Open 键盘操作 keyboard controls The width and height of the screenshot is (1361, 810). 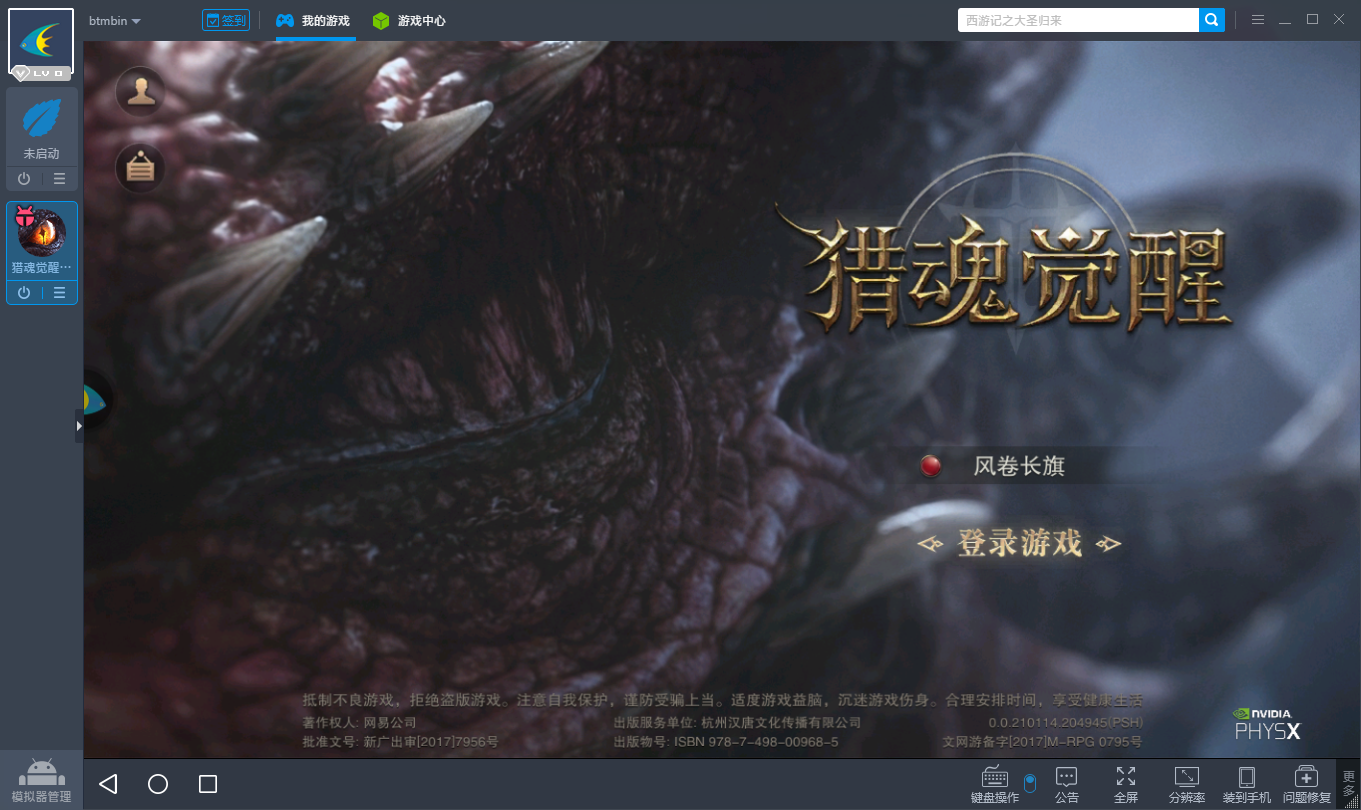pos(995,785)
